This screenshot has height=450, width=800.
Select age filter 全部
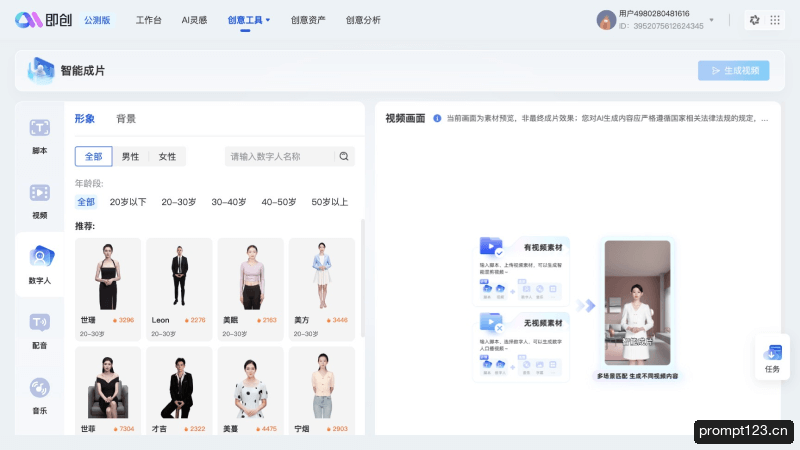click(x=86, y=202)
